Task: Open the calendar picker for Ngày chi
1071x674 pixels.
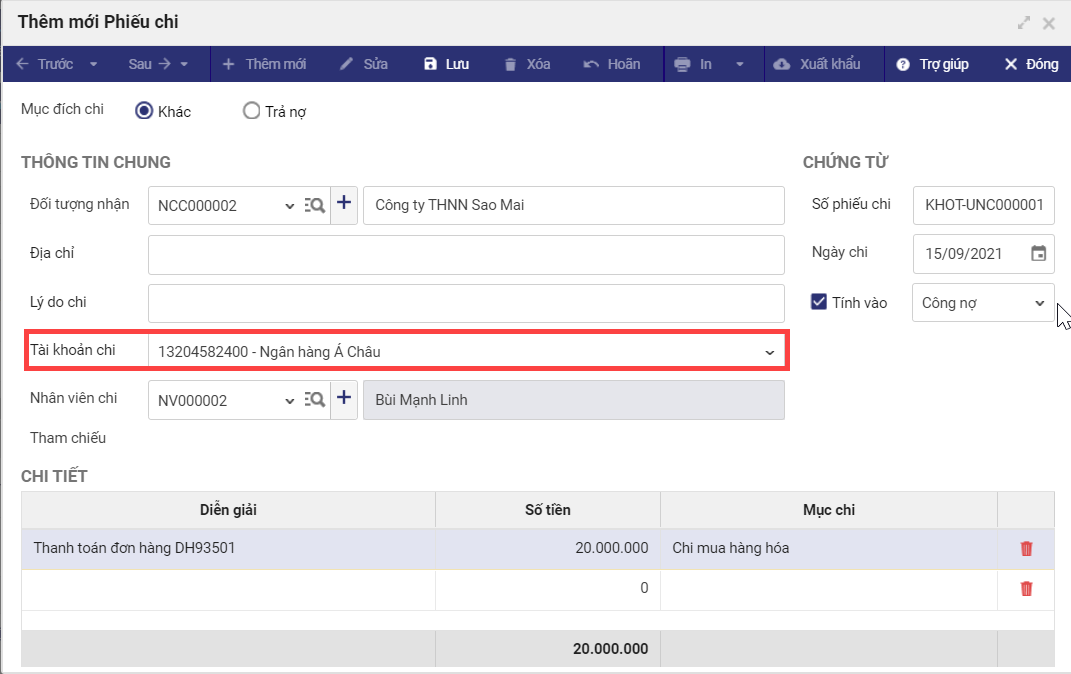Action: (1038, 254)
